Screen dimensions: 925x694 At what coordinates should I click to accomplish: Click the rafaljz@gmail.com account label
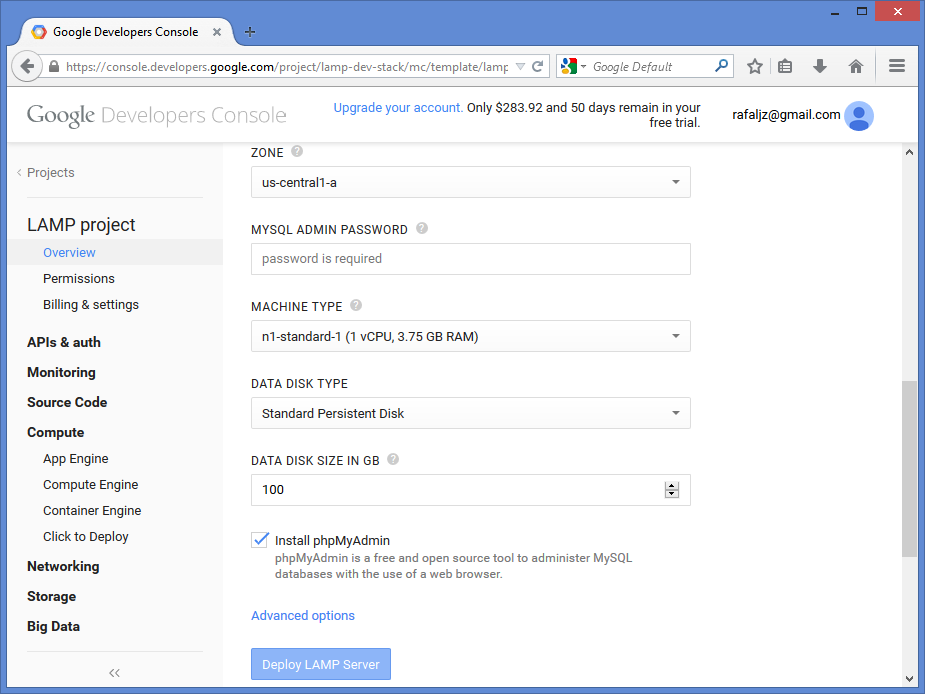coord(786,114)
